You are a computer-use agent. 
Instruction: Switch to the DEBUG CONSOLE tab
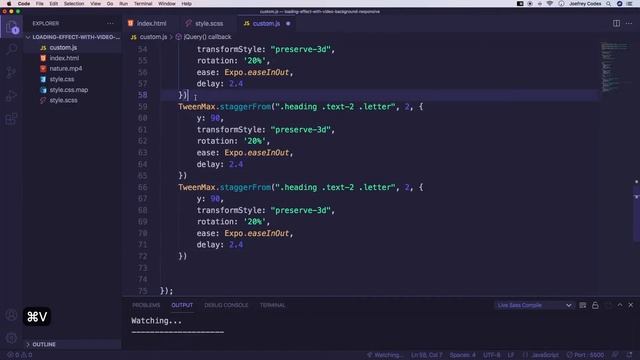point(226,305)
